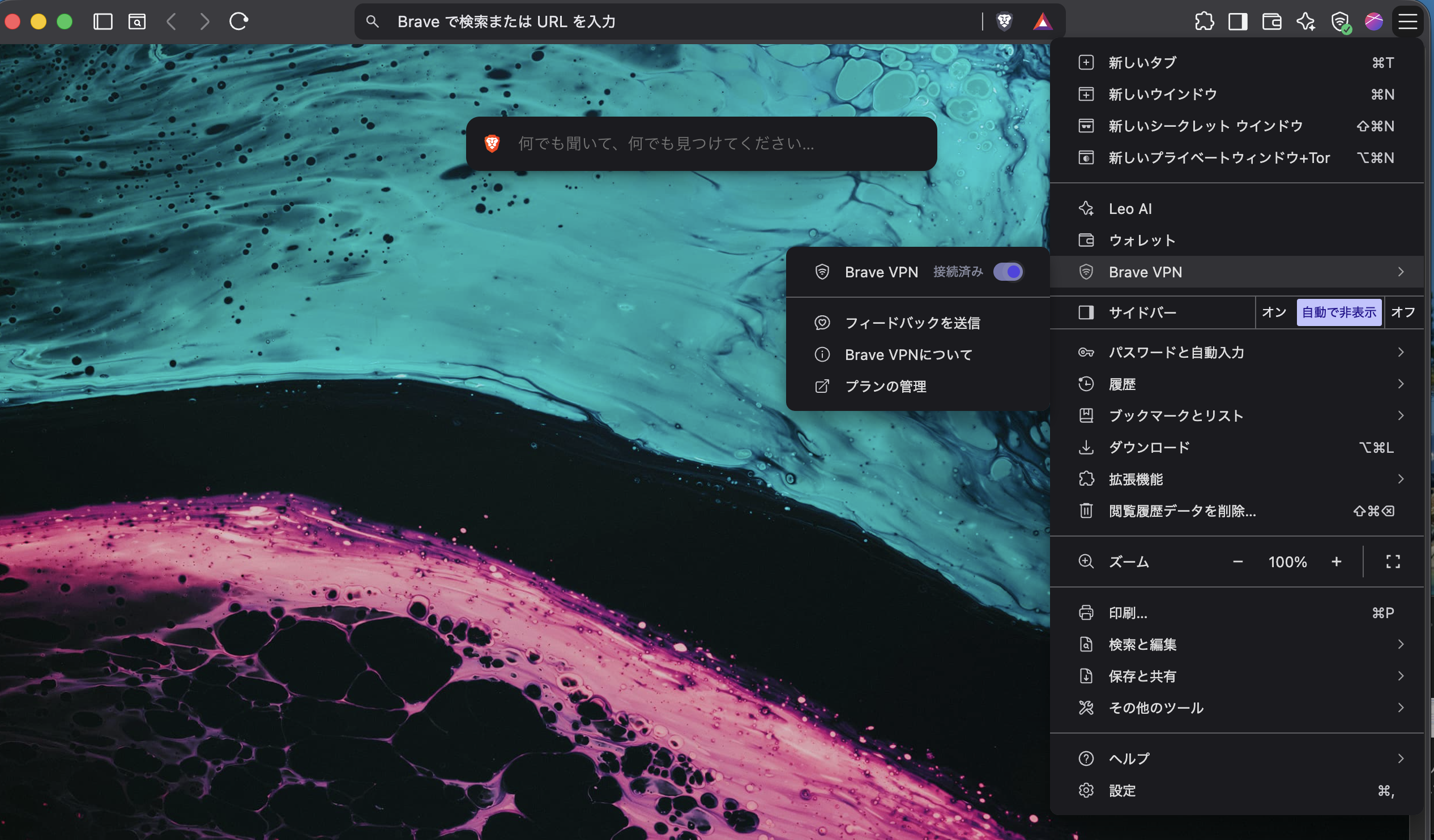Viewport: 1434px width, 840px height.
Task: Click the history clock icon in menu
Action: pos(1086,384)
